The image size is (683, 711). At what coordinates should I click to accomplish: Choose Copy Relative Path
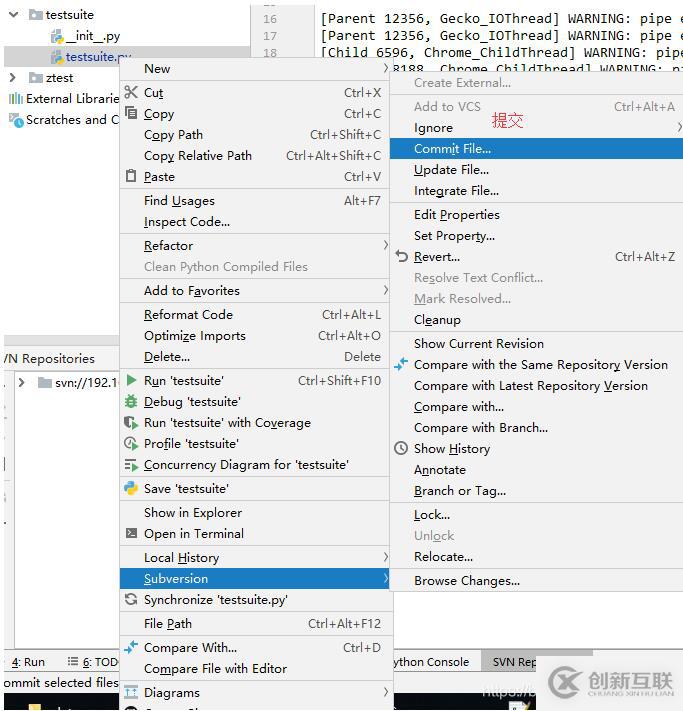pyautogui.click(x=255, y=156)
